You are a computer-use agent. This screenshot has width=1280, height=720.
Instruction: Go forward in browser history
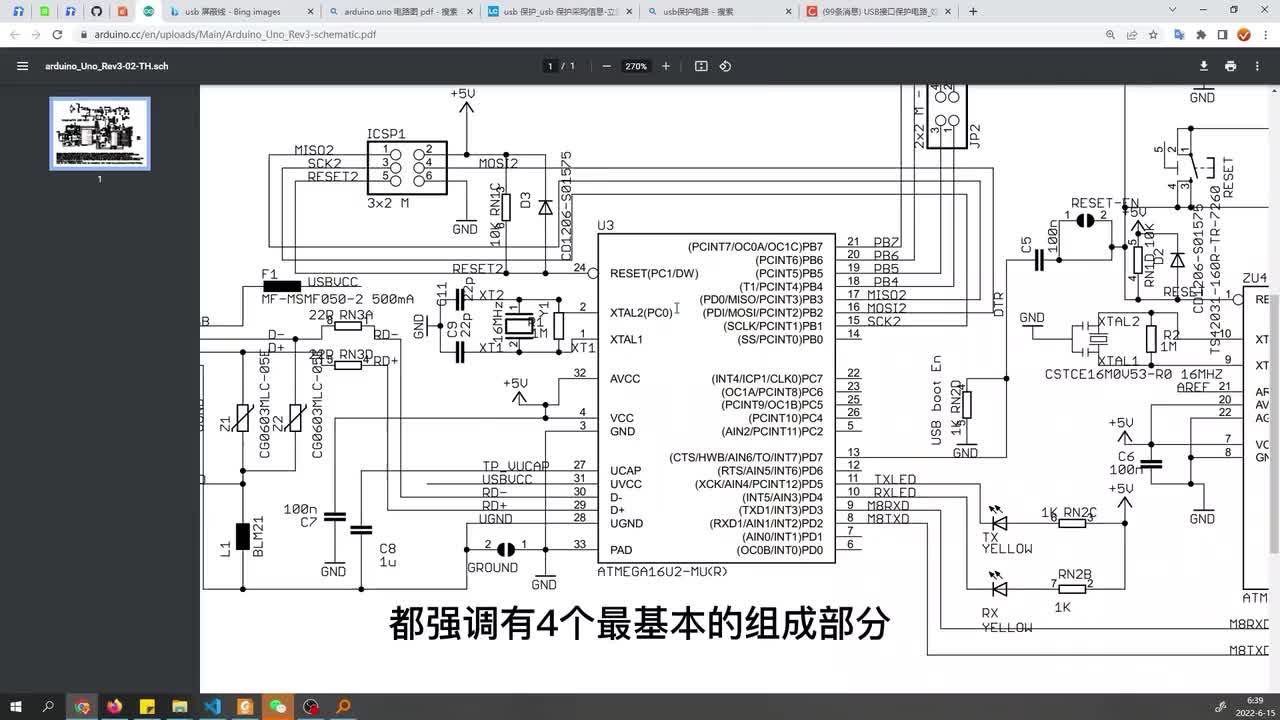[37, 34]
